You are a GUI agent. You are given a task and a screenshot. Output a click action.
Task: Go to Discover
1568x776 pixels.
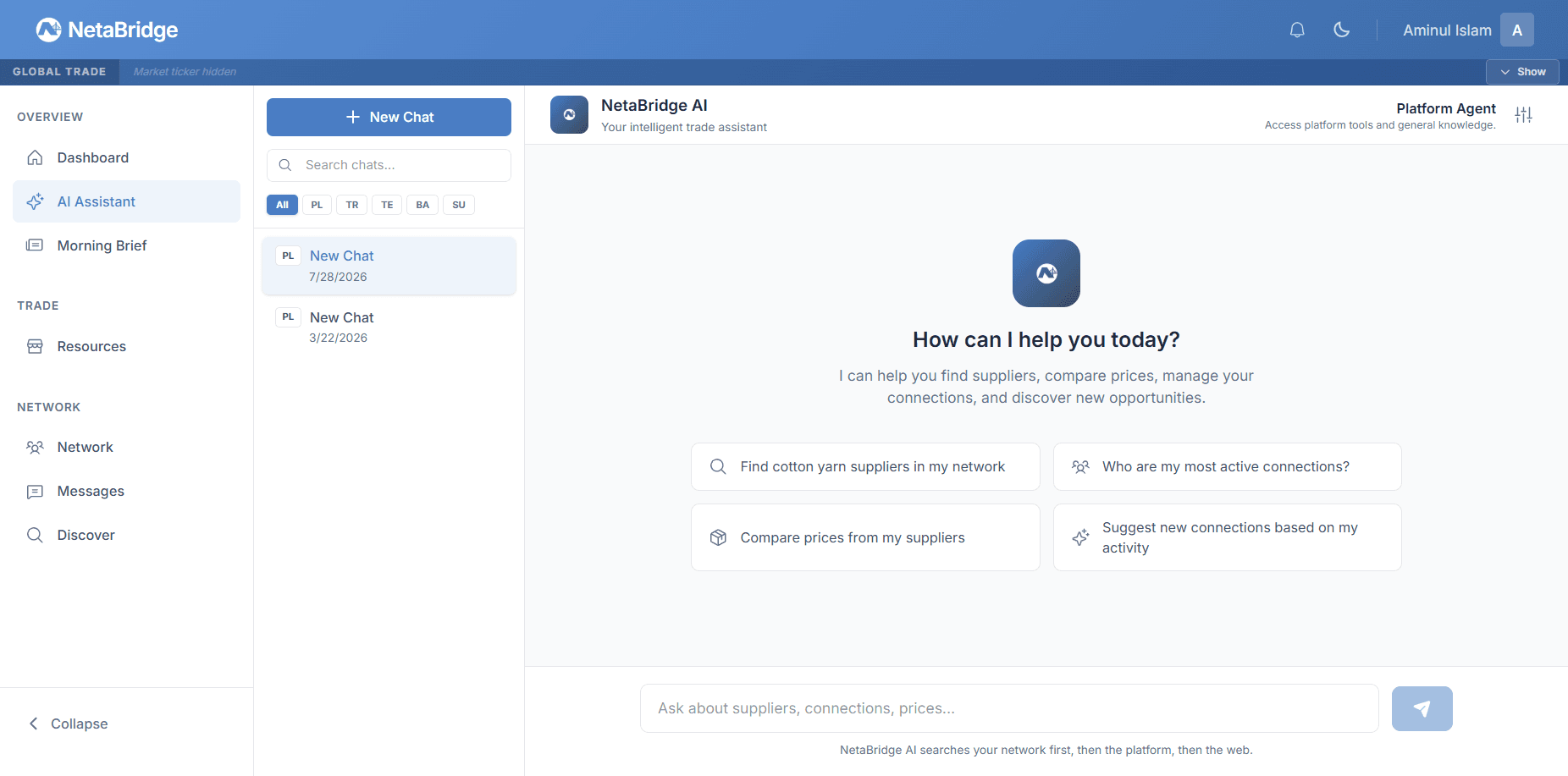(x=127, y=535)
